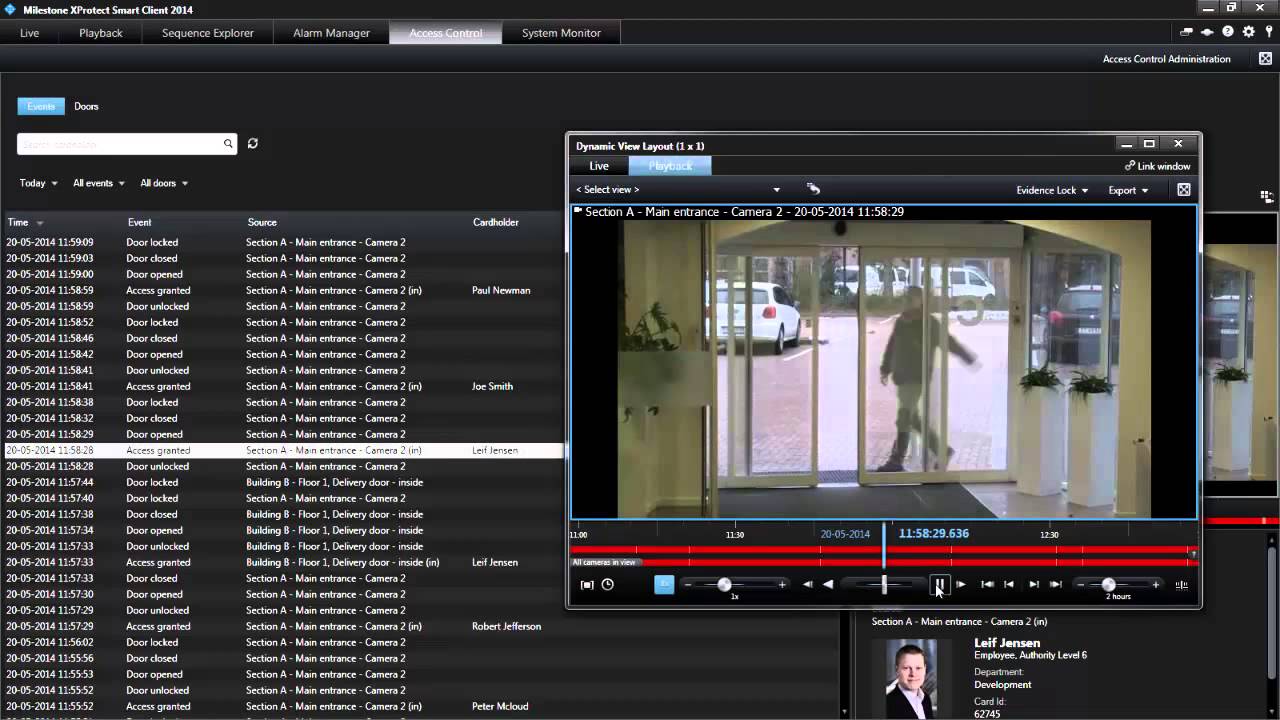Screen dimensions: 1280x720
Task: Switch to the Sequence Explorer tab
Action: click(208, 33)
